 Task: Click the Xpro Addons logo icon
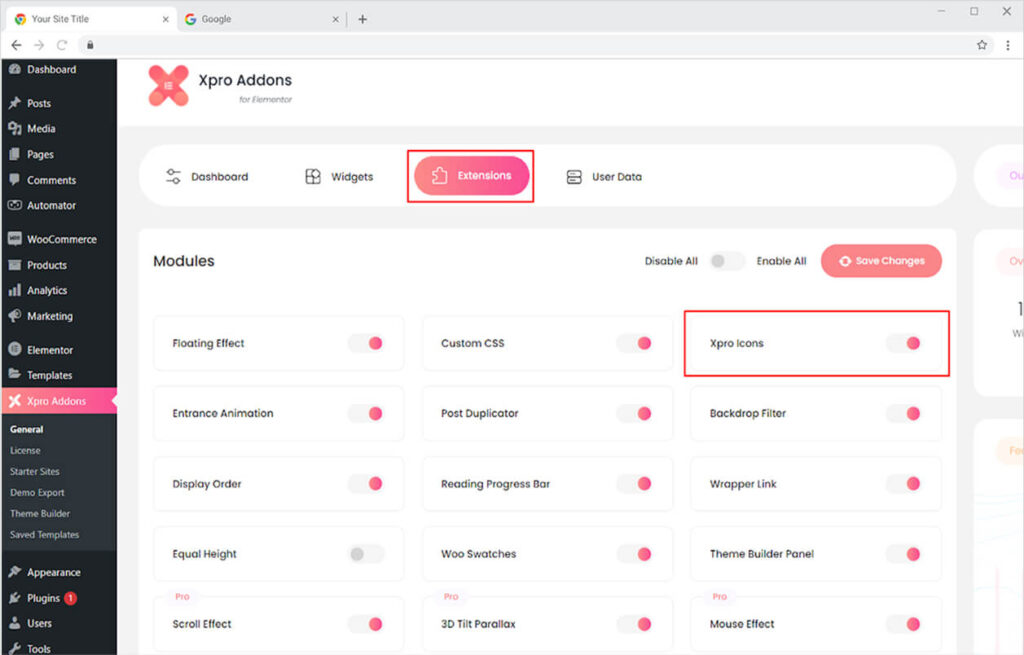coord(168,86)
